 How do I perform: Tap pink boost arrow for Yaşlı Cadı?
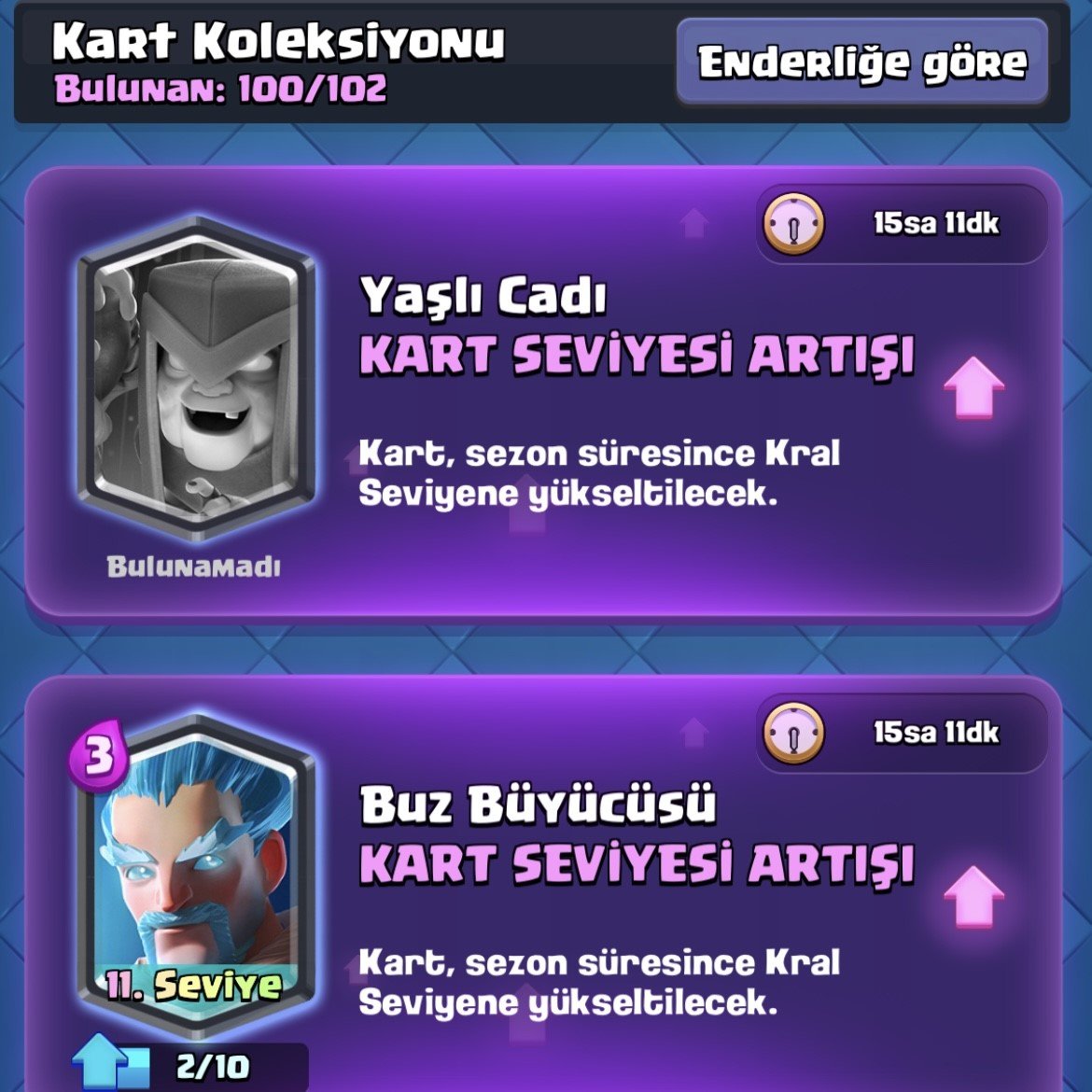coord(973,387)
